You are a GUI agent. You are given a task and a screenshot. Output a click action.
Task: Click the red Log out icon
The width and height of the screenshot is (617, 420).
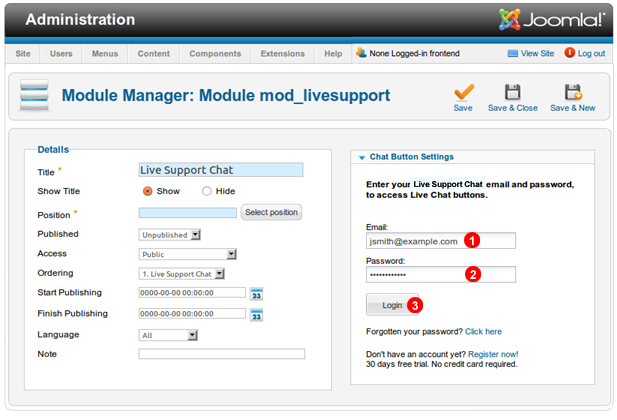click(569, 52)
